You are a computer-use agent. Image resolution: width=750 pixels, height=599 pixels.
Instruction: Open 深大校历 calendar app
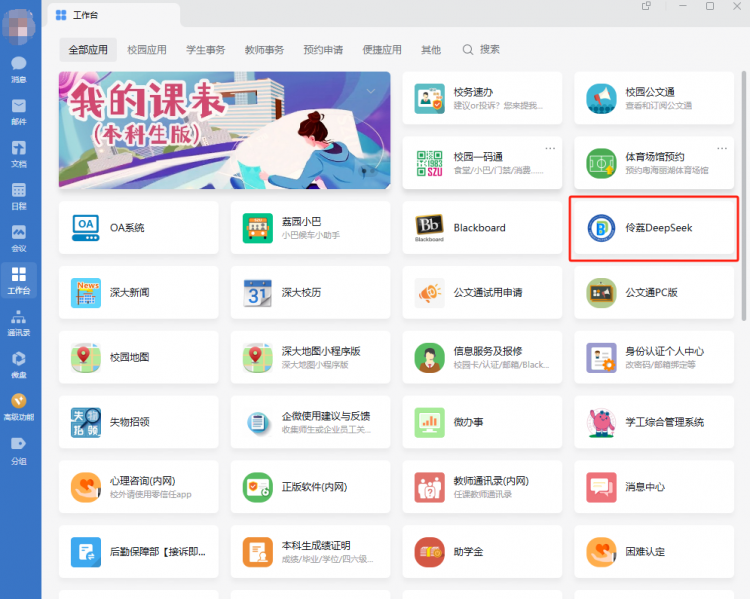click(x=310, y=292)
